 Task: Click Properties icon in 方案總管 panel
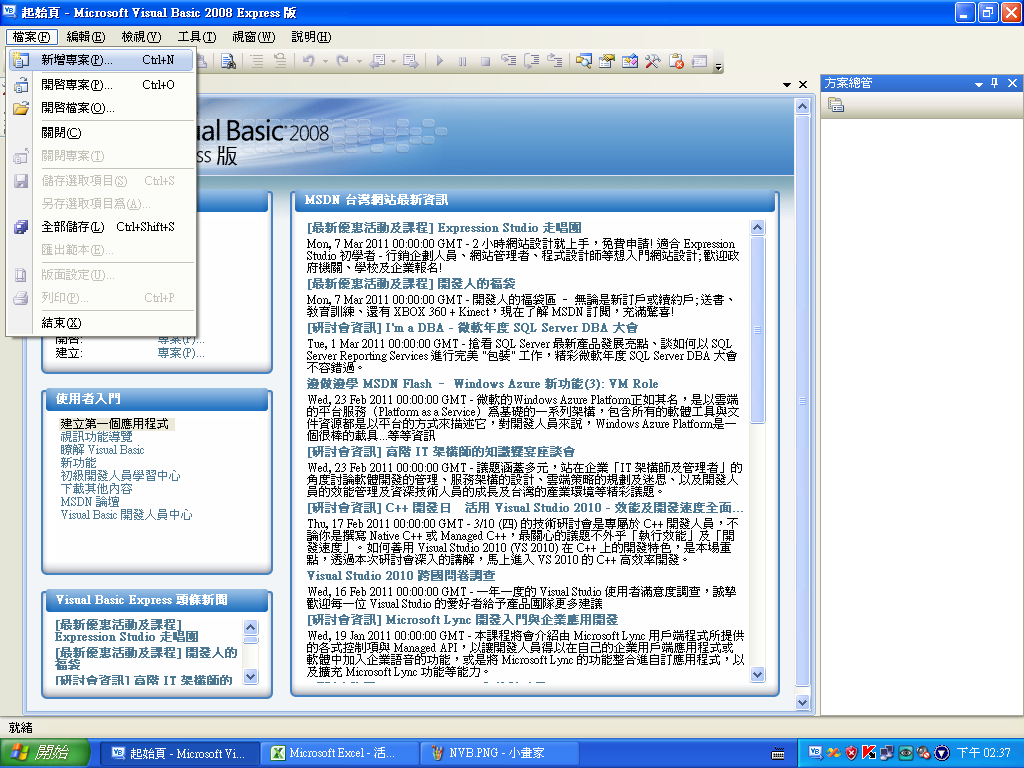836,104
